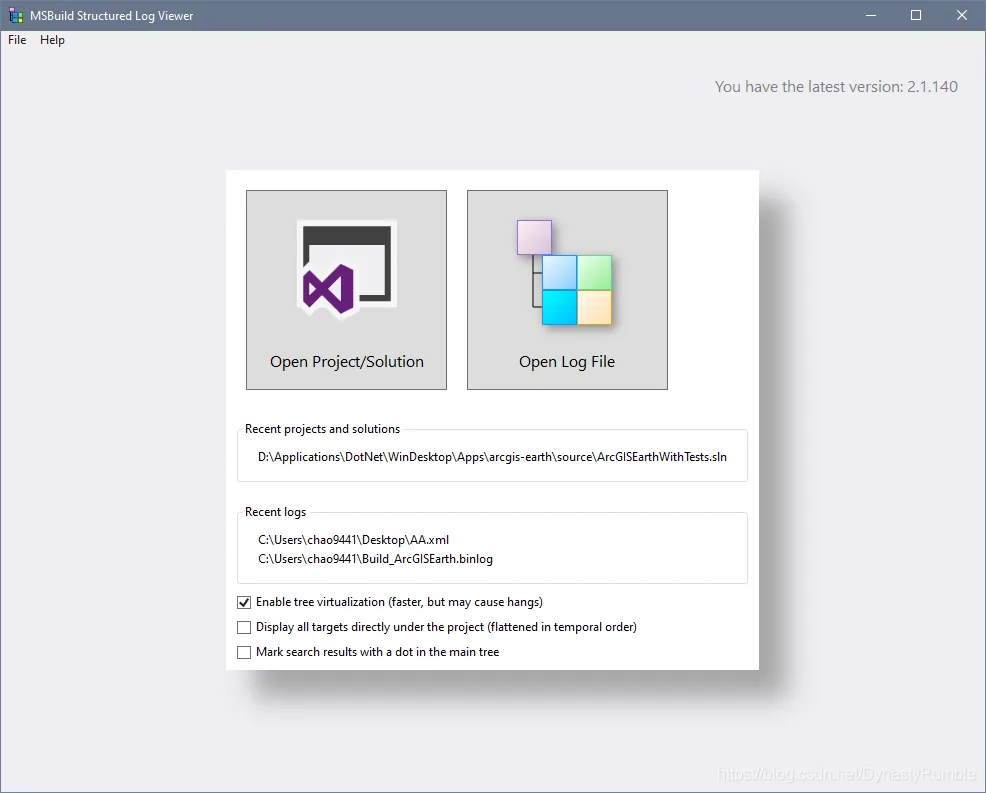Screen dimensions: 986x793
Task: Click the MSBuild Structured Log Viewer title icon
Action: (16, 16)
